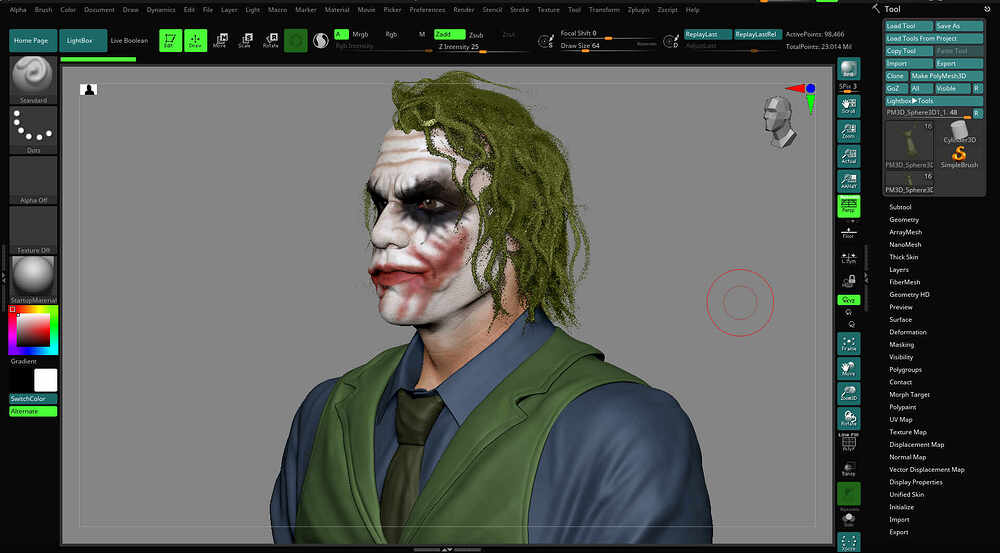1000x553 pixels.
Task: Toggle Draw mode in the top shelf
Action: [x=195, y=40]
